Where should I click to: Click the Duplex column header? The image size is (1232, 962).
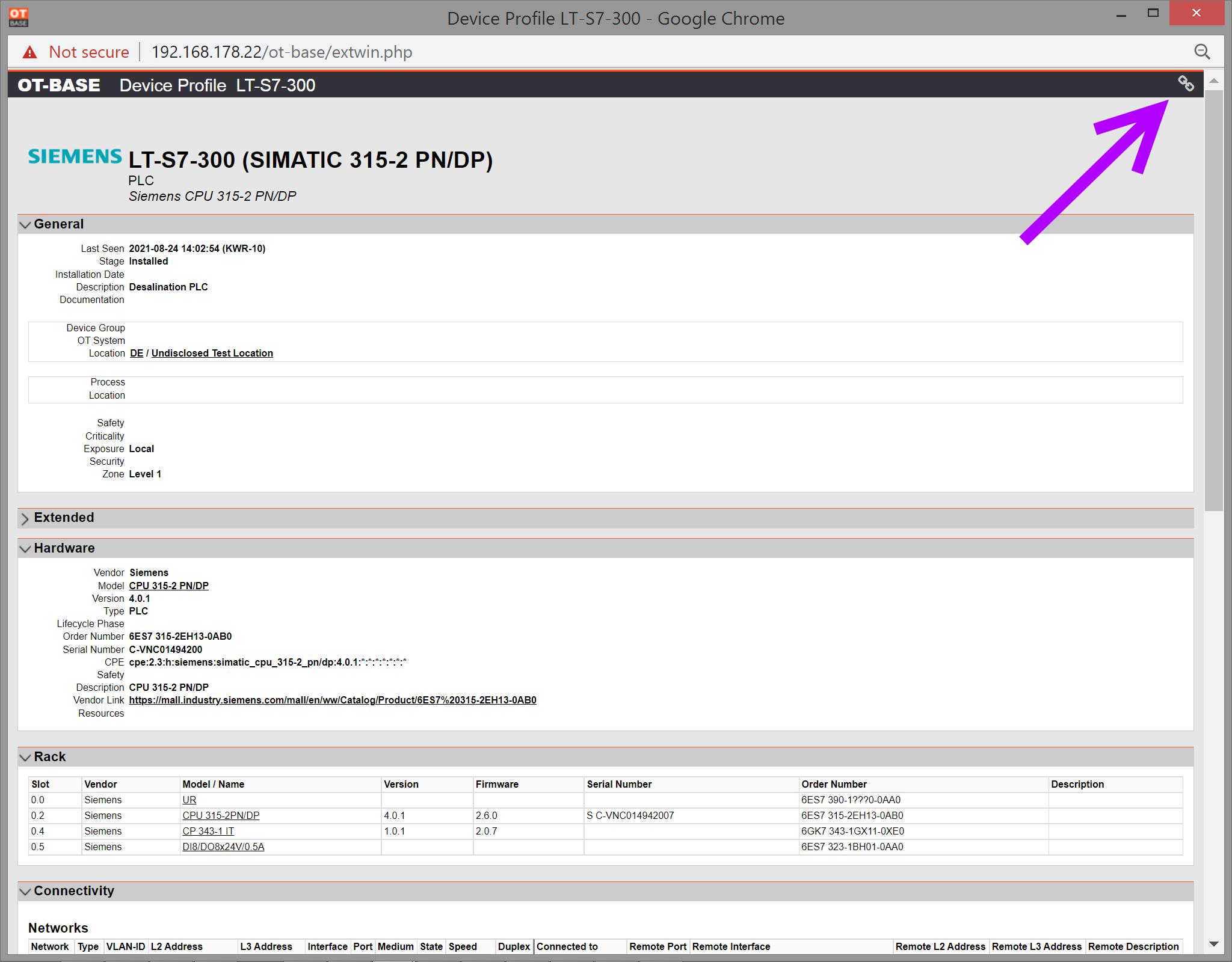[x=514, y=946]
